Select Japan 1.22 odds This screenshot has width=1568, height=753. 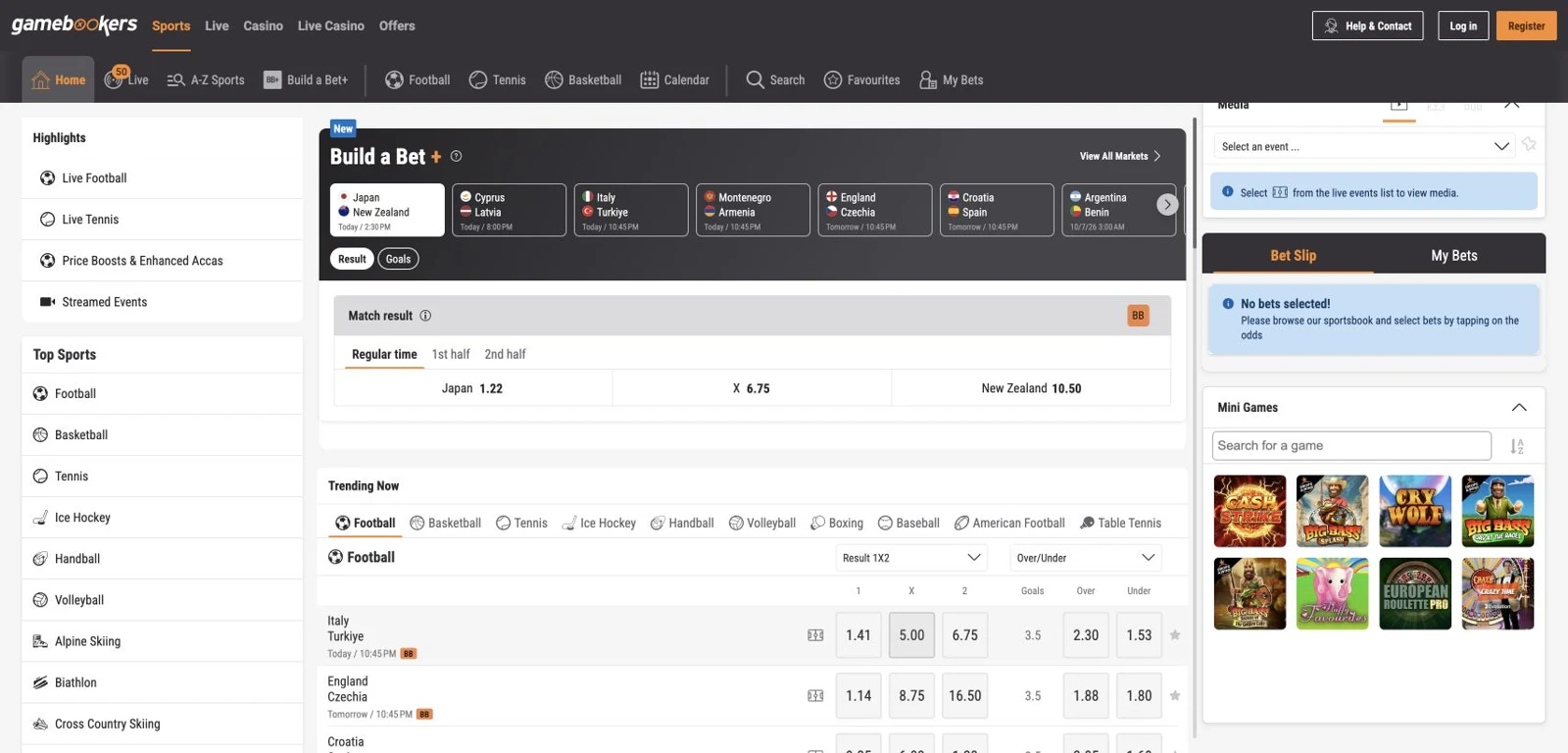(473, 388)
